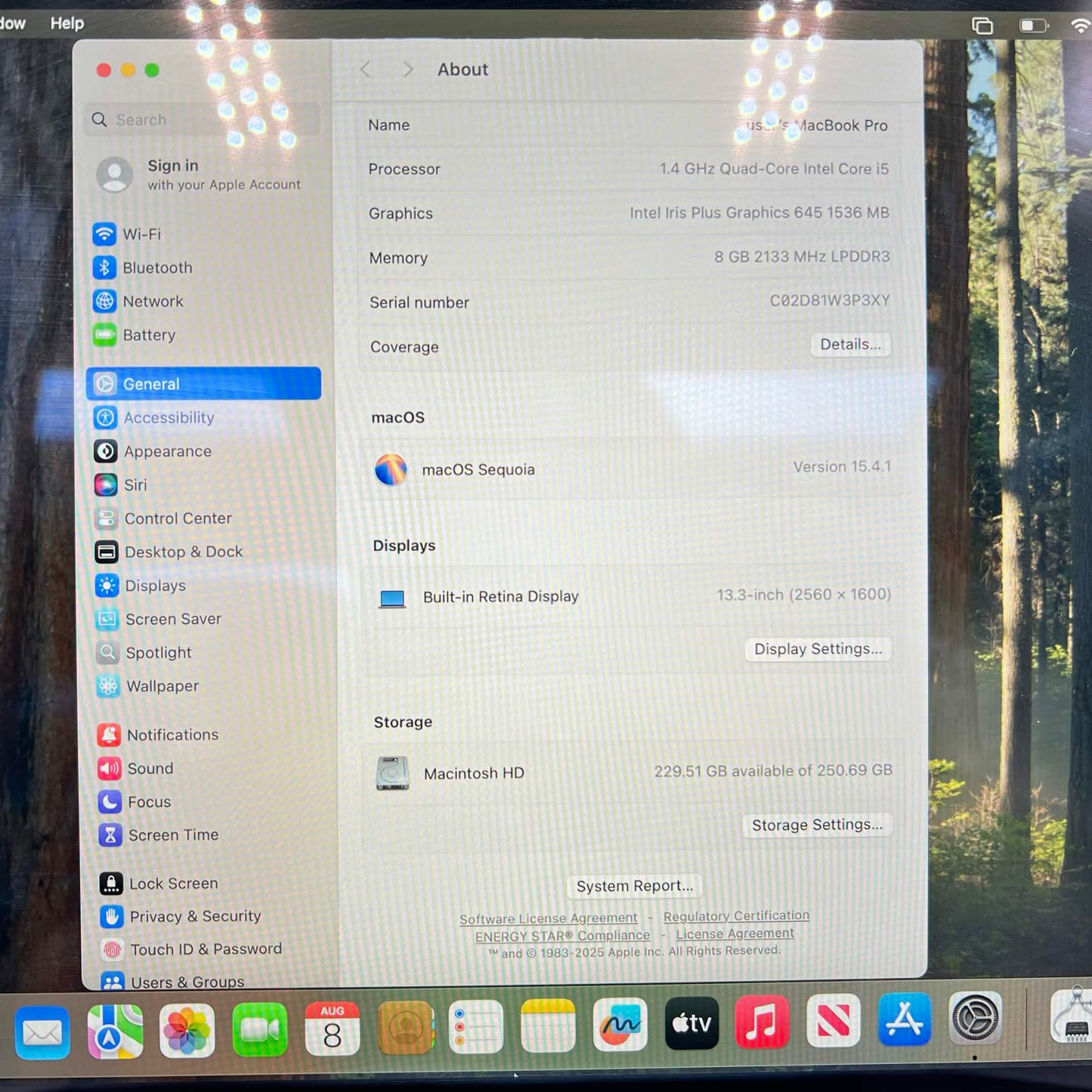Image resolution: width=1092 pixels, height=1092 pixels.
Task: Open Notes from the Dock
Action: 548,1025
